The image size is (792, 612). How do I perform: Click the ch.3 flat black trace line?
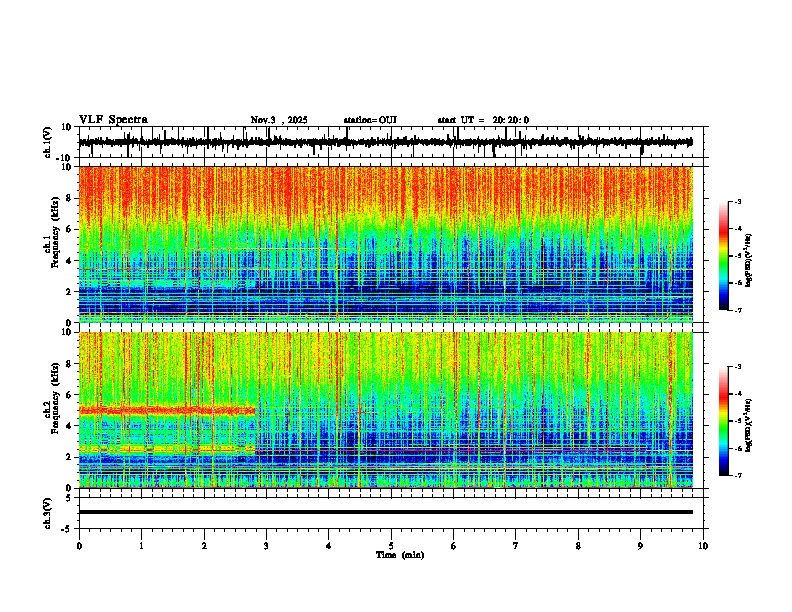click(x=386, y=512)
